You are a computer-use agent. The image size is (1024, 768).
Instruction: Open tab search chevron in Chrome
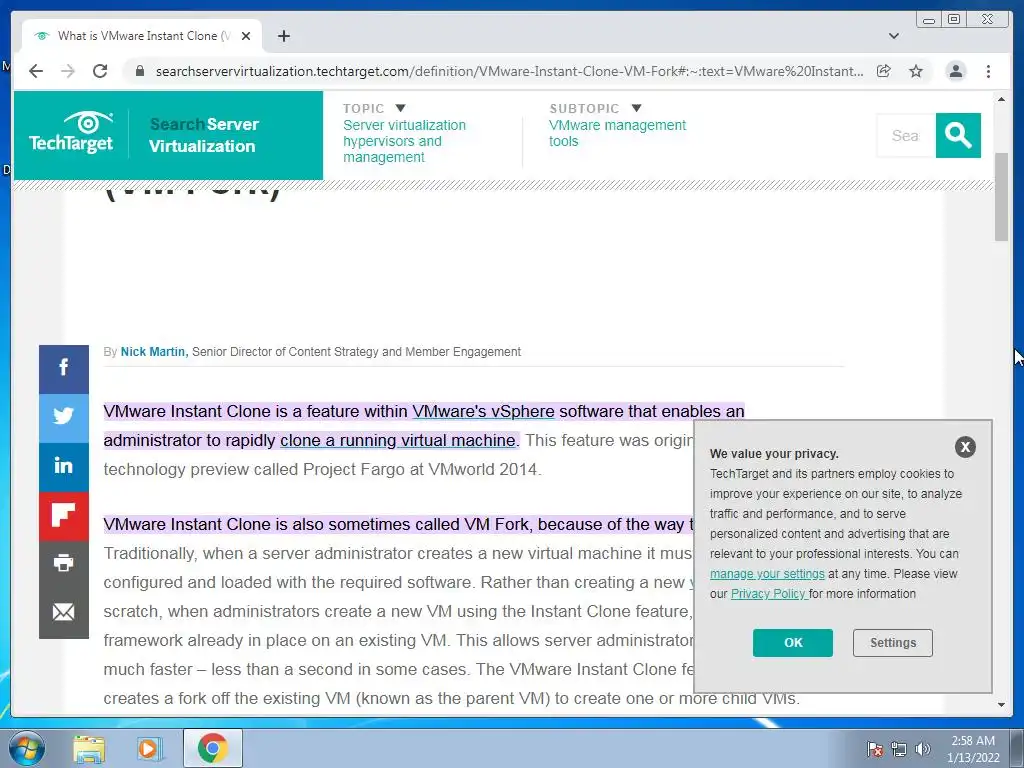[x=893, y=36]
